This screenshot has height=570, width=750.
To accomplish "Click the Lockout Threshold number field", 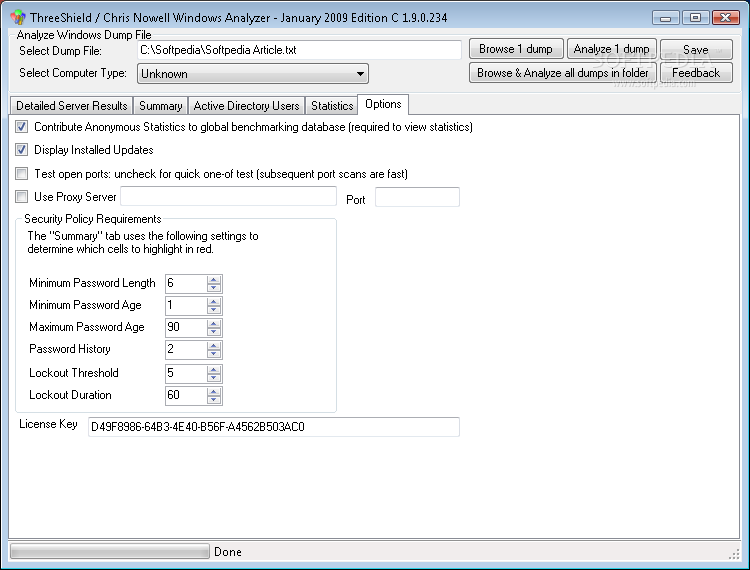I will click(x=187, y=373).
